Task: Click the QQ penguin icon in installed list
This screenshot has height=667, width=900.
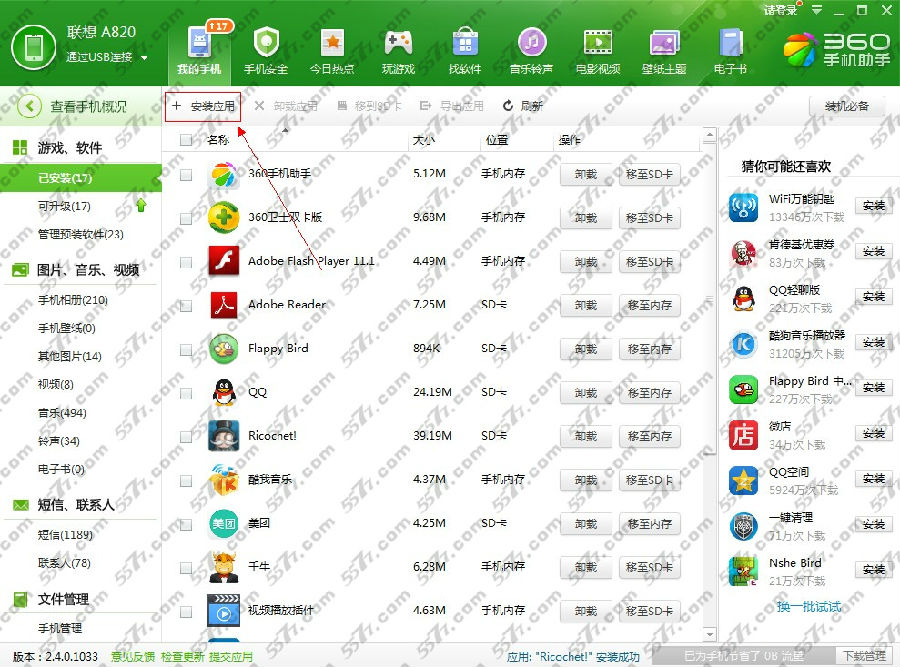Action: [223, 393]
